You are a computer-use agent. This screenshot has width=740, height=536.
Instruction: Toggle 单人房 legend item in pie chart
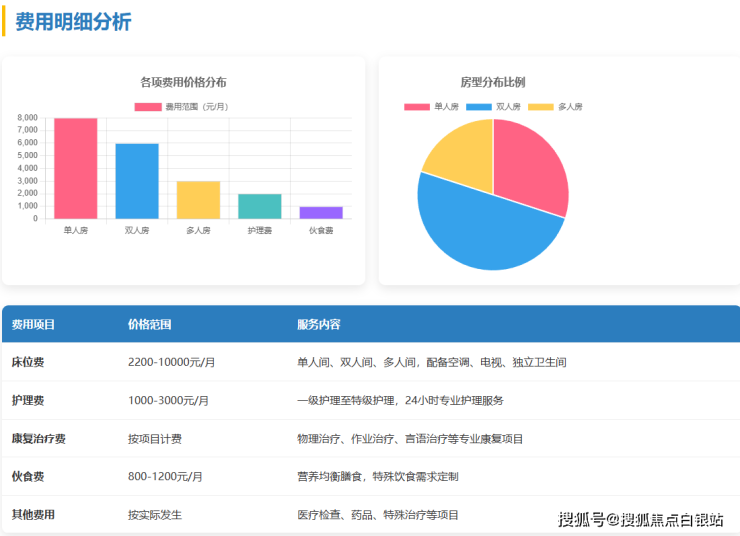pos(432,107)
